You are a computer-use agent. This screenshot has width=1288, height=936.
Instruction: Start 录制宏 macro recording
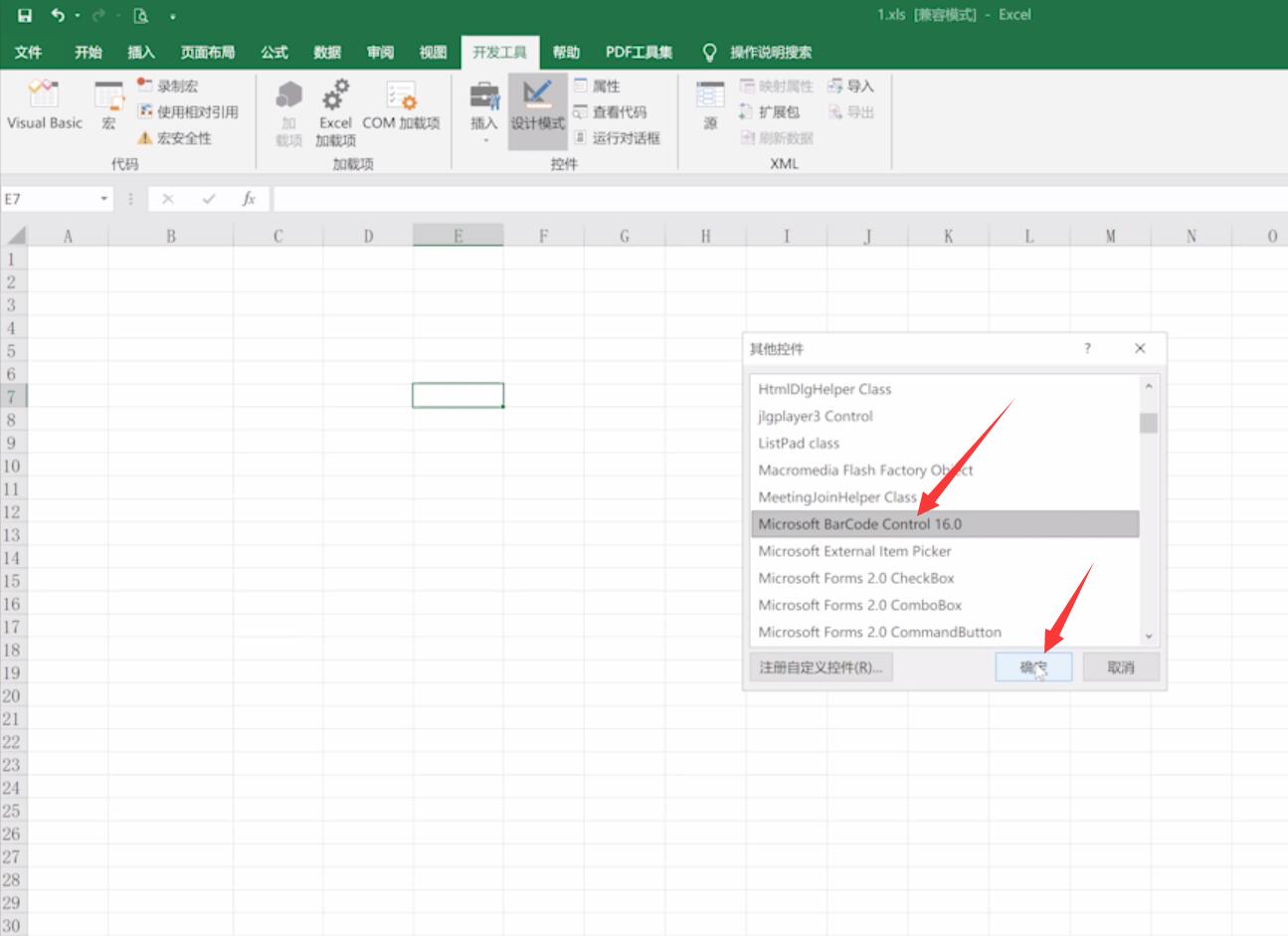pos(168,87)
